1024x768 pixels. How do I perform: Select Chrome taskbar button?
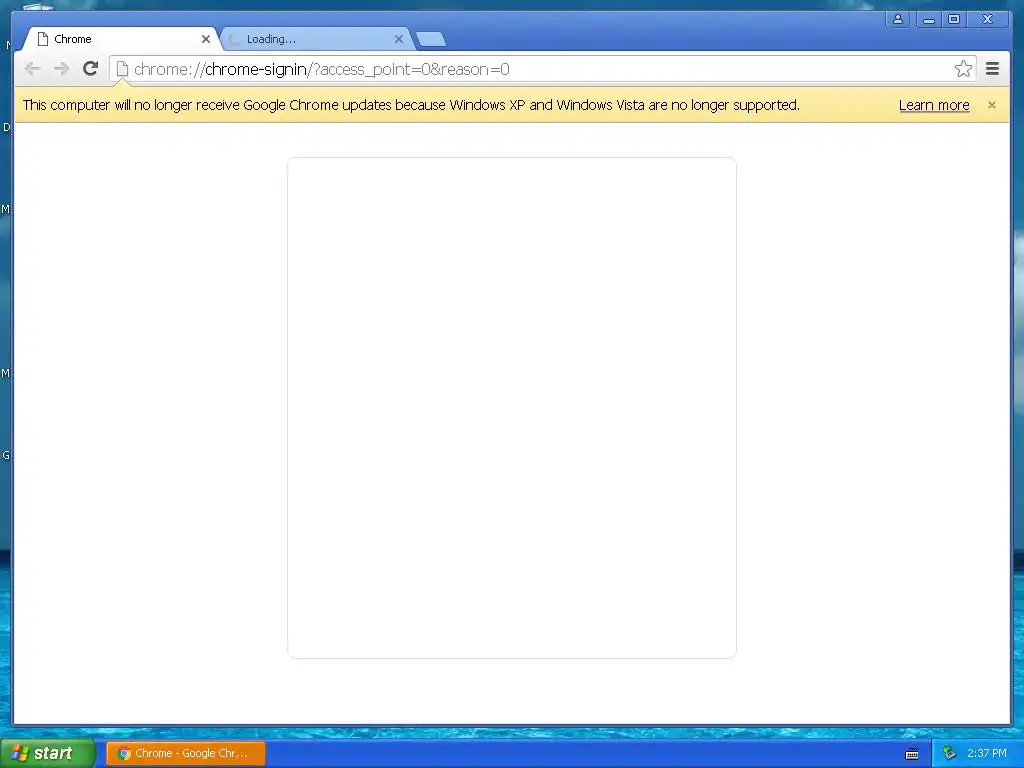click(186, 753)
